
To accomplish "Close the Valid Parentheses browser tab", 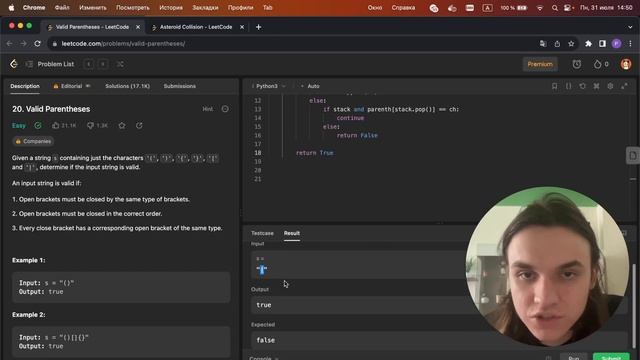I will (x=138, y=27).
